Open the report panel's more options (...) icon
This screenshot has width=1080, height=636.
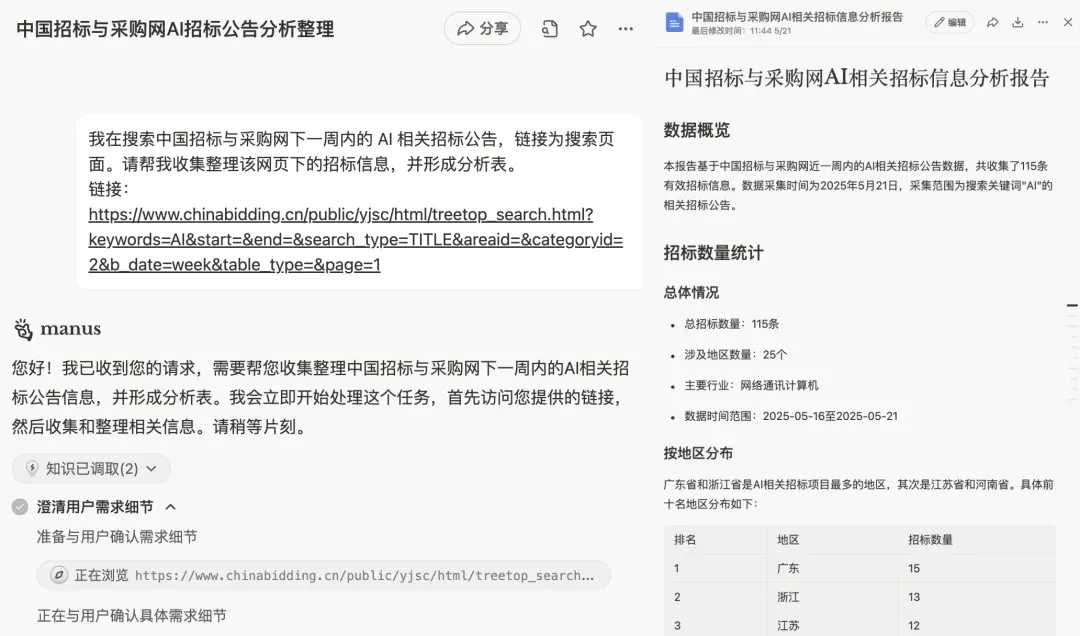coord(1043,21)
